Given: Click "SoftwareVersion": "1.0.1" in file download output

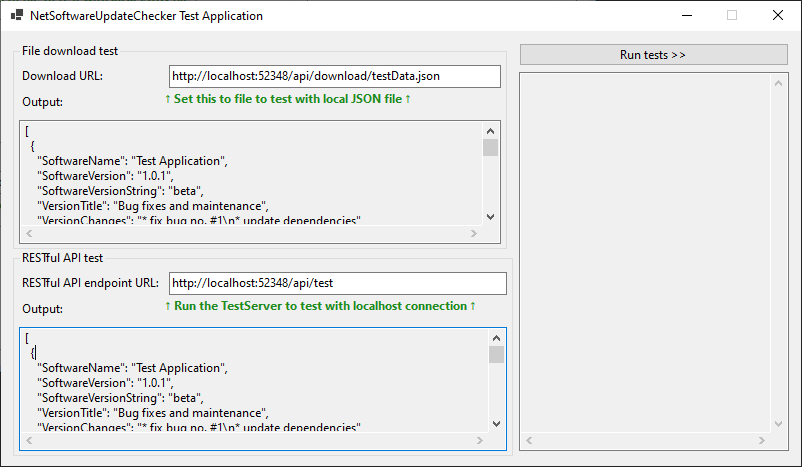Looking at the screenshot, I should click(x=105, y=176).
